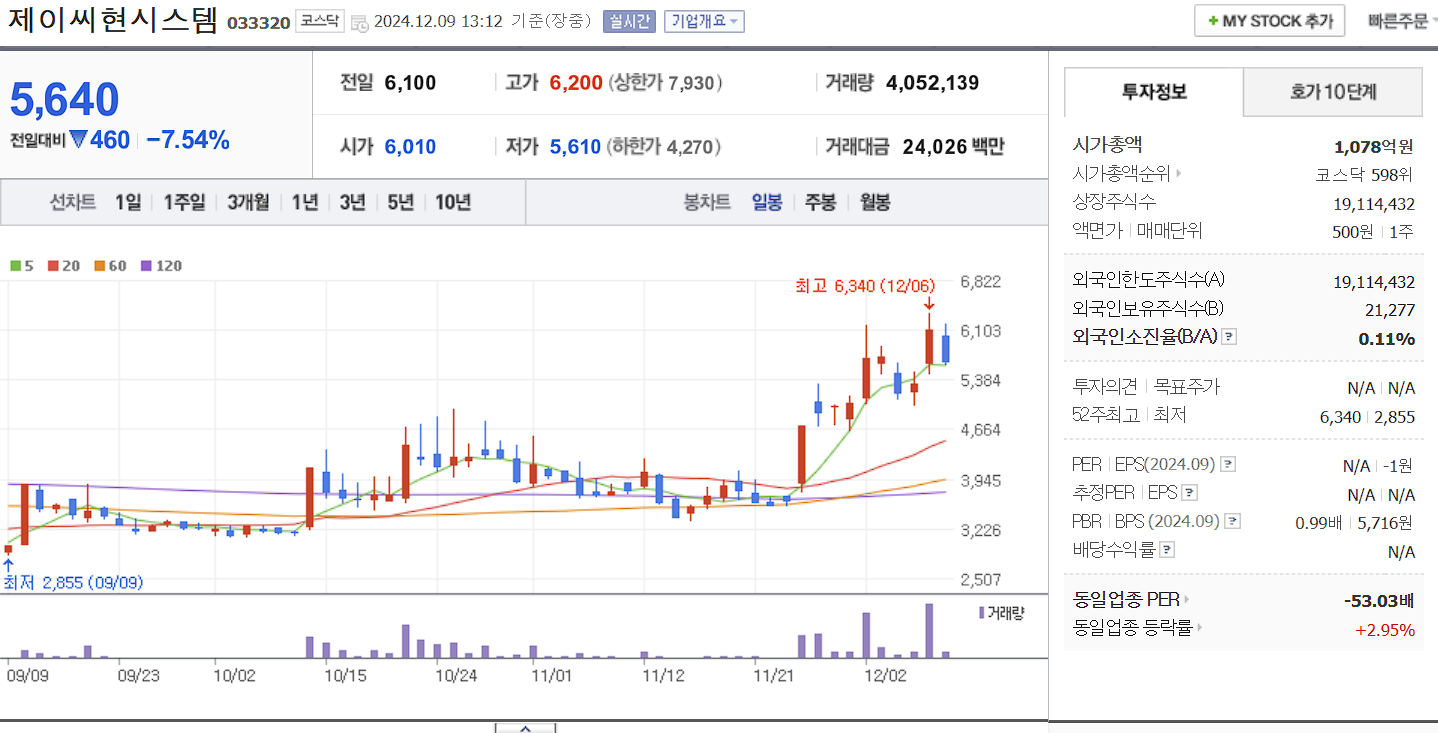Enable 실시간 real-time updates

[627, 20]
